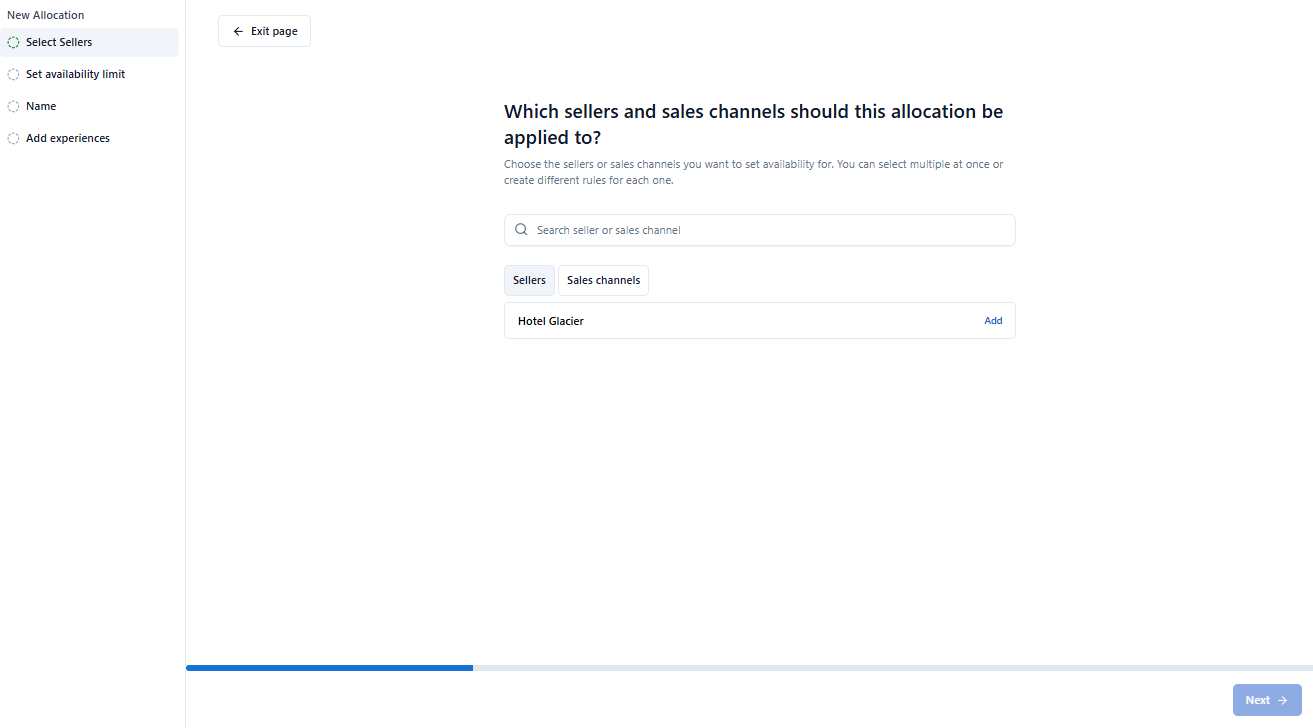The height and width of the screenshot is (728, 1313).
Task: Click the back arrow icon in Exit page
Action: 238,32
